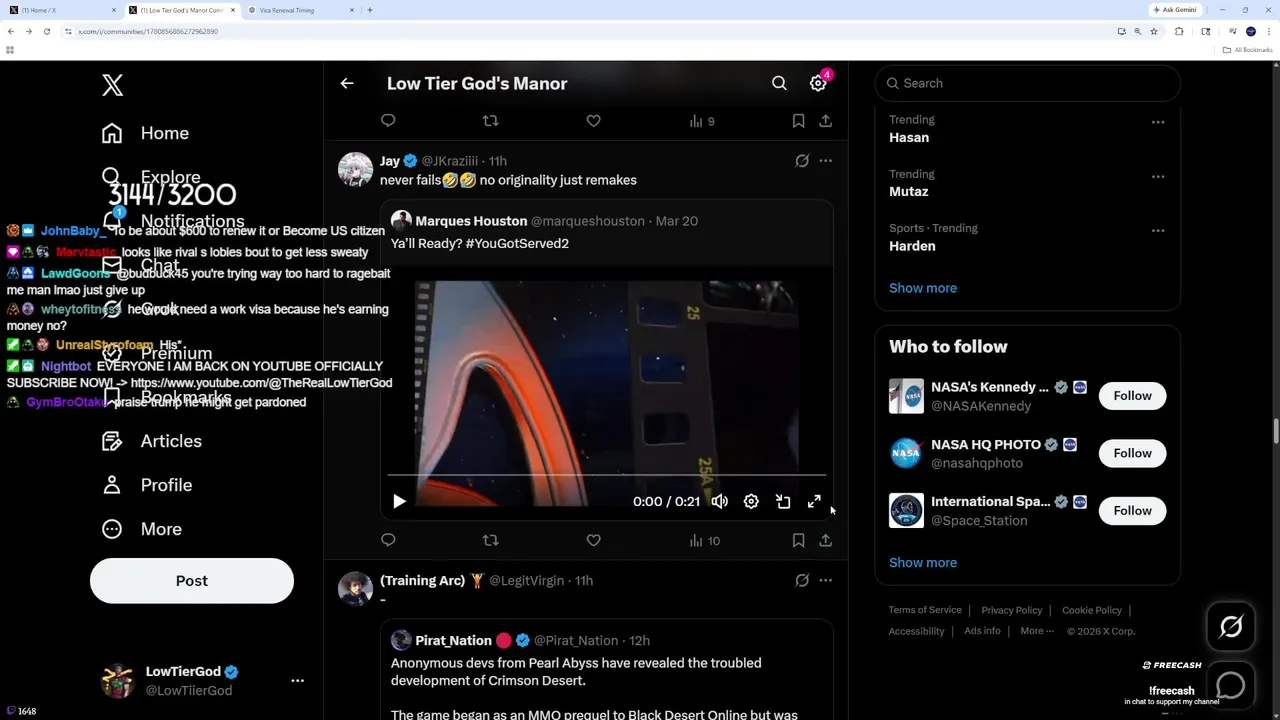Open more options on Training Arc post
The height and width of the screenshot is (720, 1280).
coord(825,581)
